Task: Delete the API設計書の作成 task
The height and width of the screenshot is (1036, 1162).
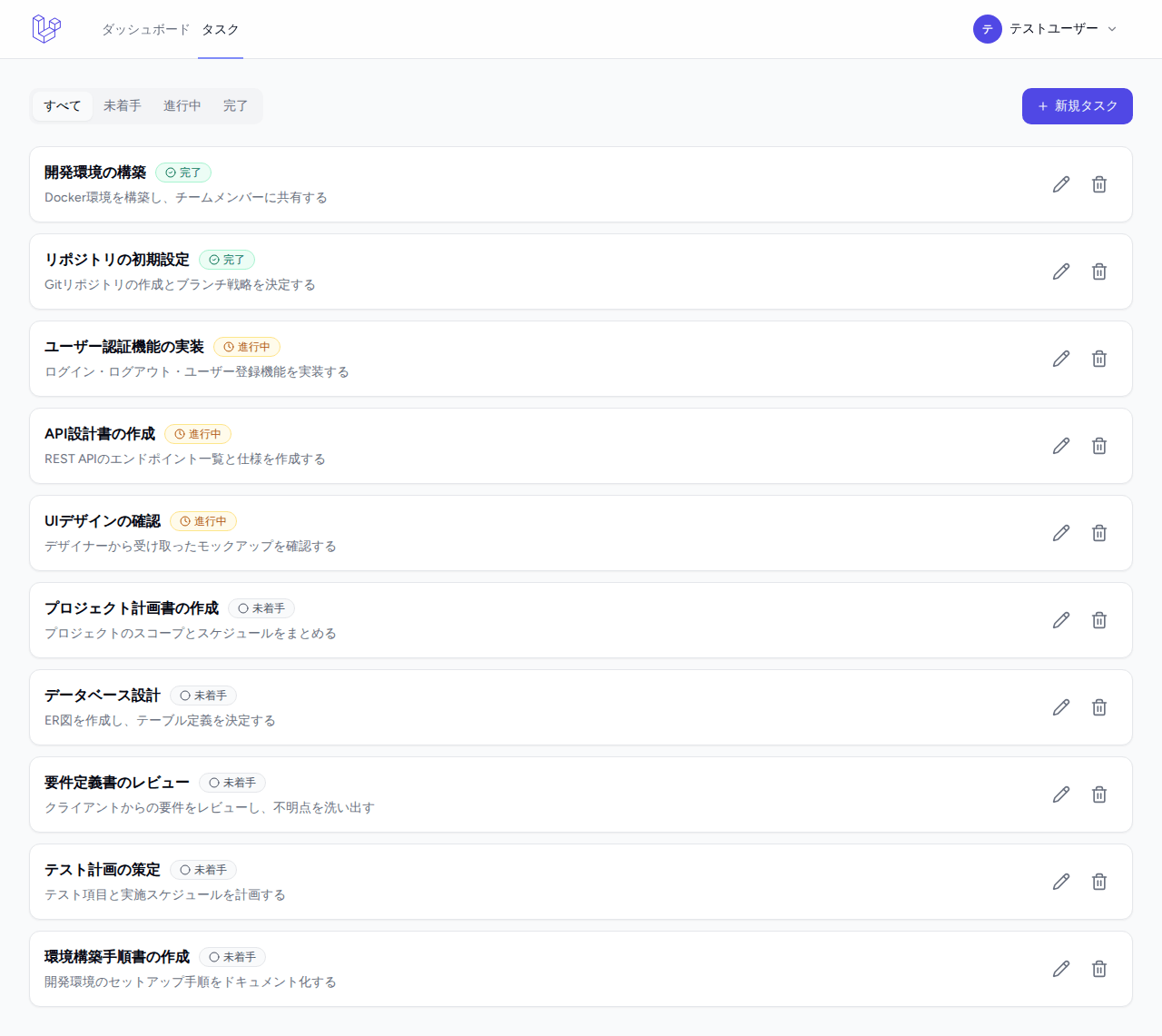Action: tap(1099, 446)
